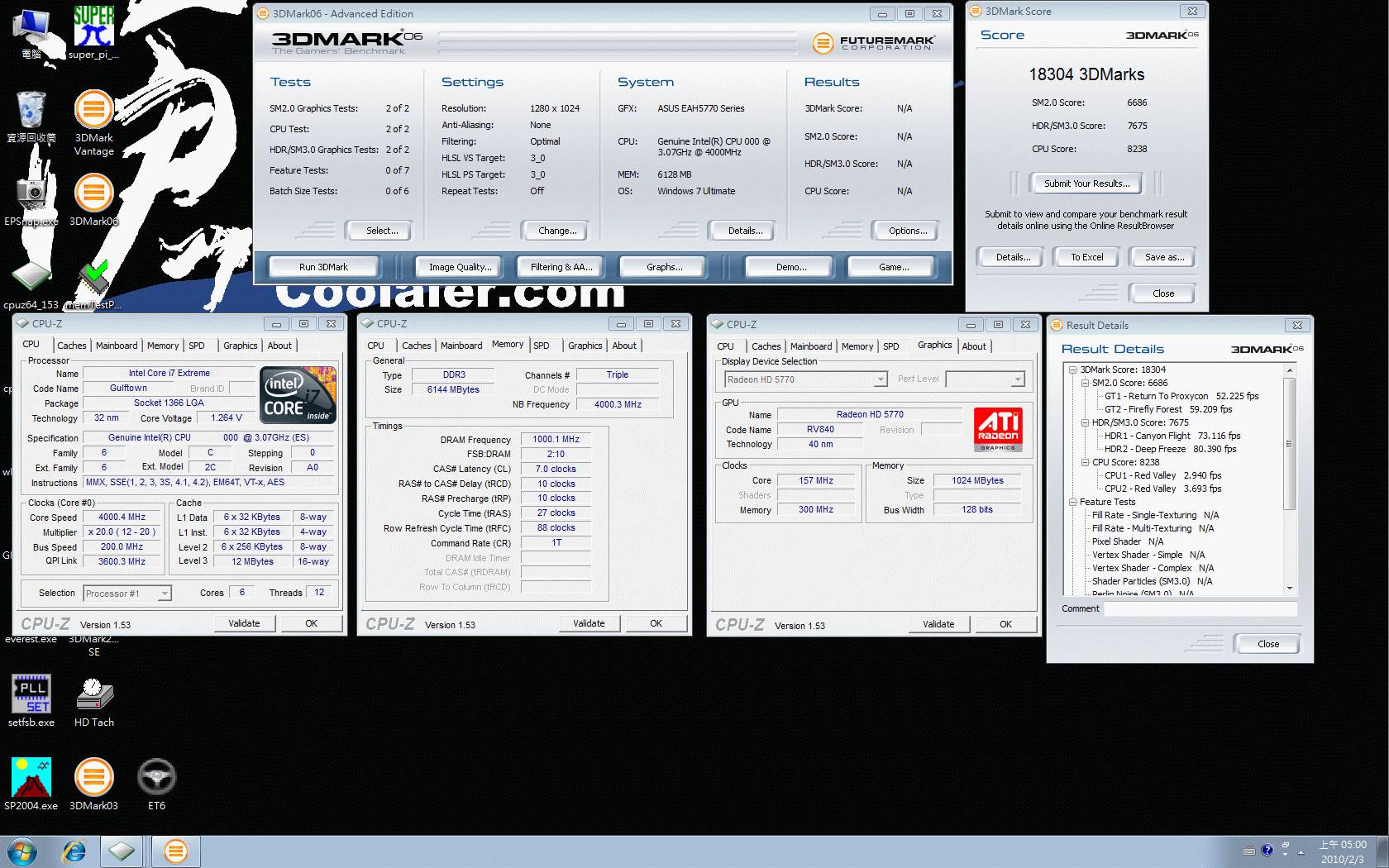Screen dimensions: 1389x868
Task: Click the Result Details vertical scrollbar
Action: (x=1290, y=479)
